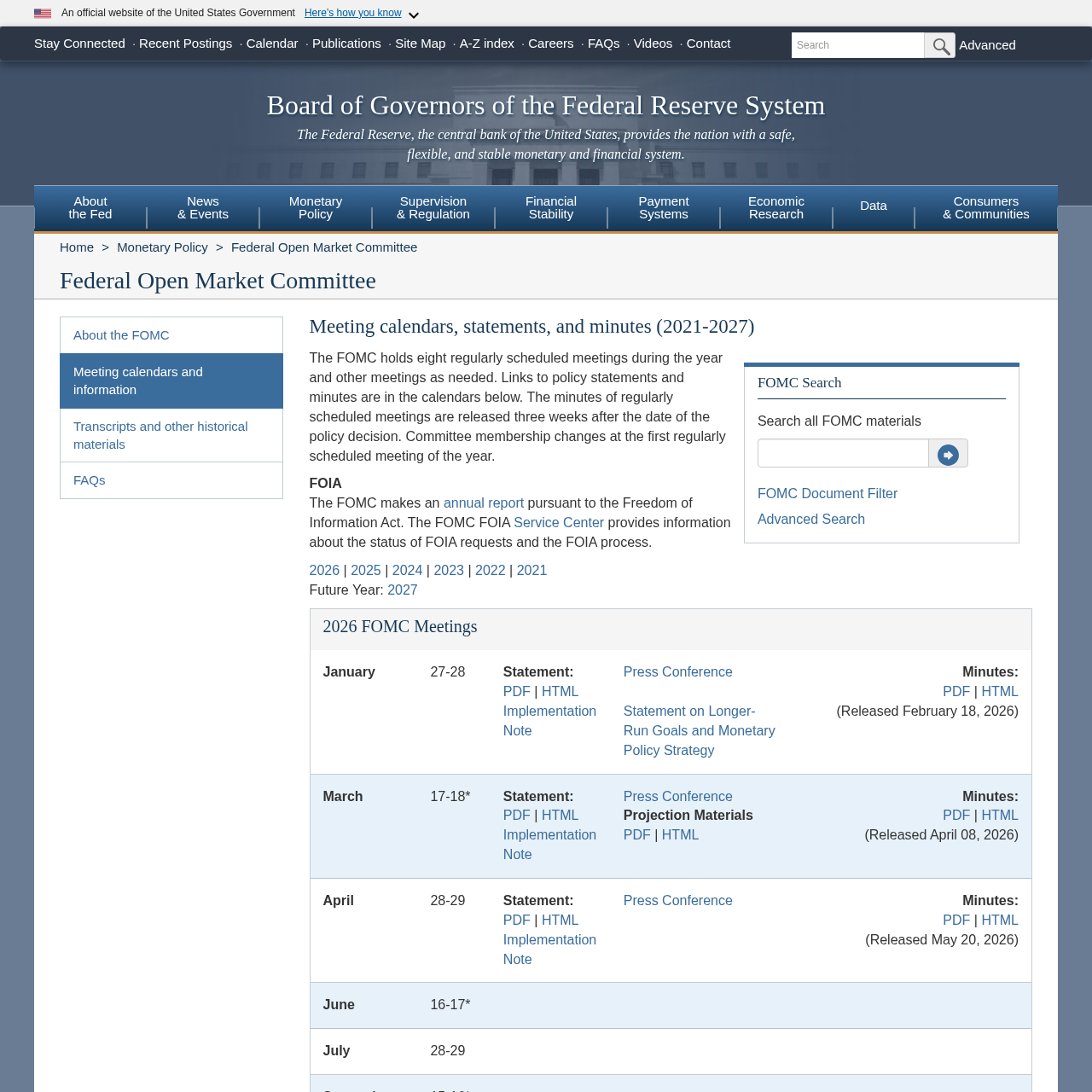Open Advanced link beside header search

pyautogui.click(x=987, y=45)
